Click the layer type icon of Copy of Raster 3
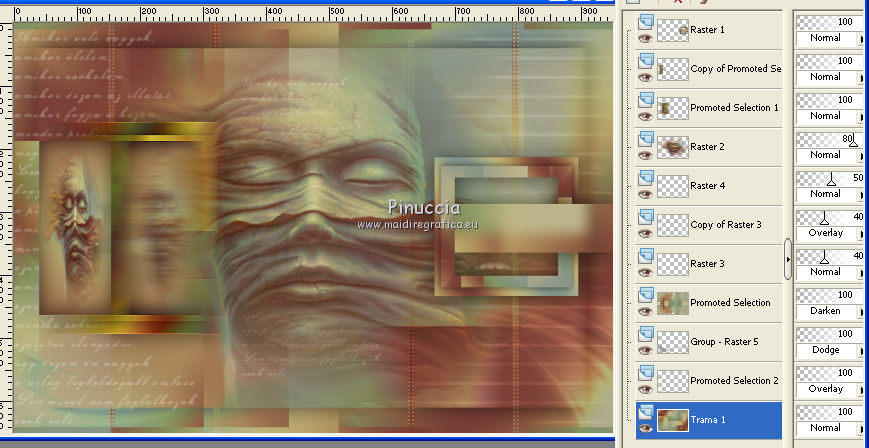This screenshot has height=448, width=869. pos(646,217)
